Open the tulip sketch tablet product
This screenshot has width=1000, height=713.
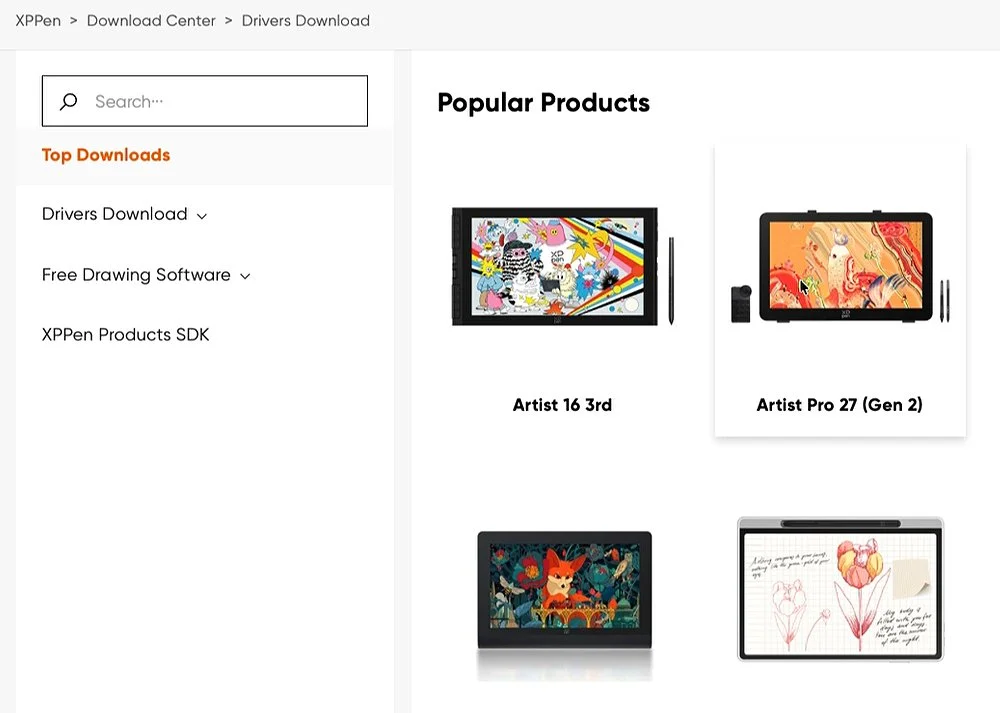pyautogui.click(x=841, y=589)
